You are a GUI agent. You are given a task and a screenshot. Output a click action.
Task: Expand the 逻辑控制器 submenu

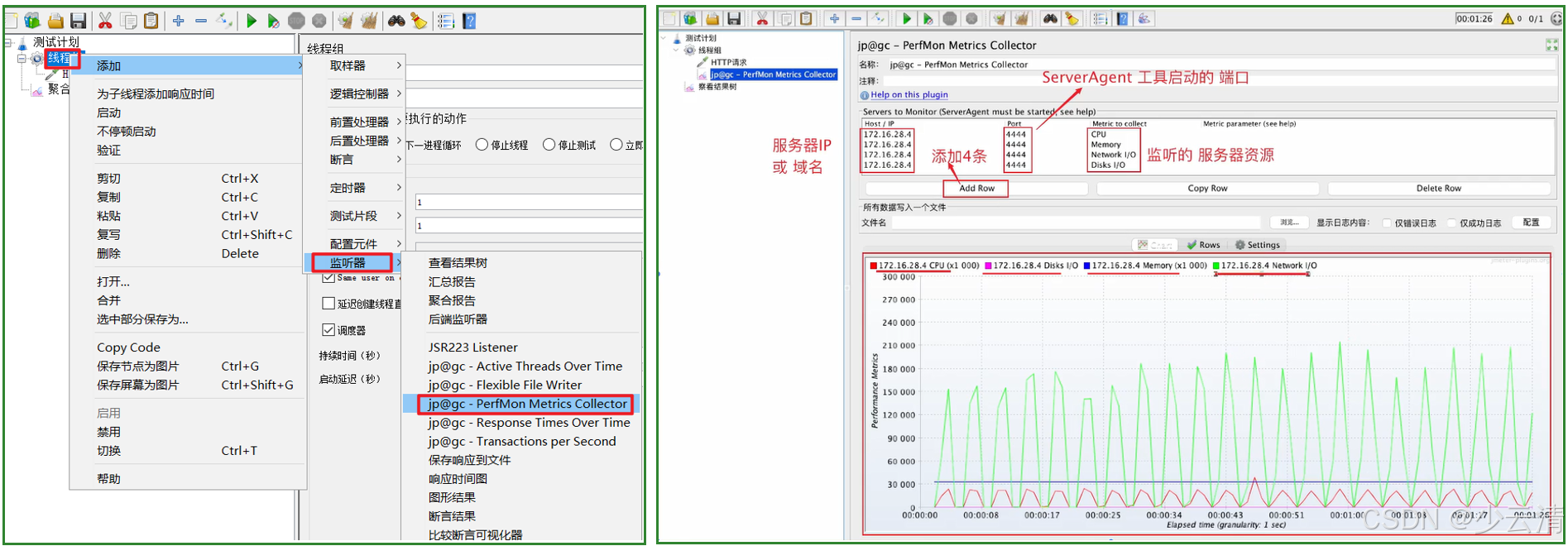(x=352, y=93)
